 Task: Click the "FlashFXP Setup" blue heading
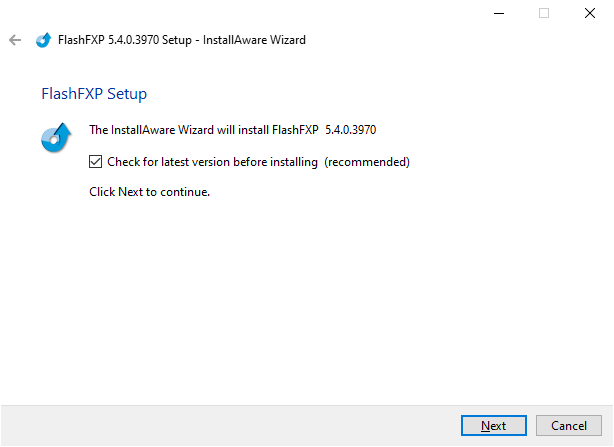coord(94,94)
